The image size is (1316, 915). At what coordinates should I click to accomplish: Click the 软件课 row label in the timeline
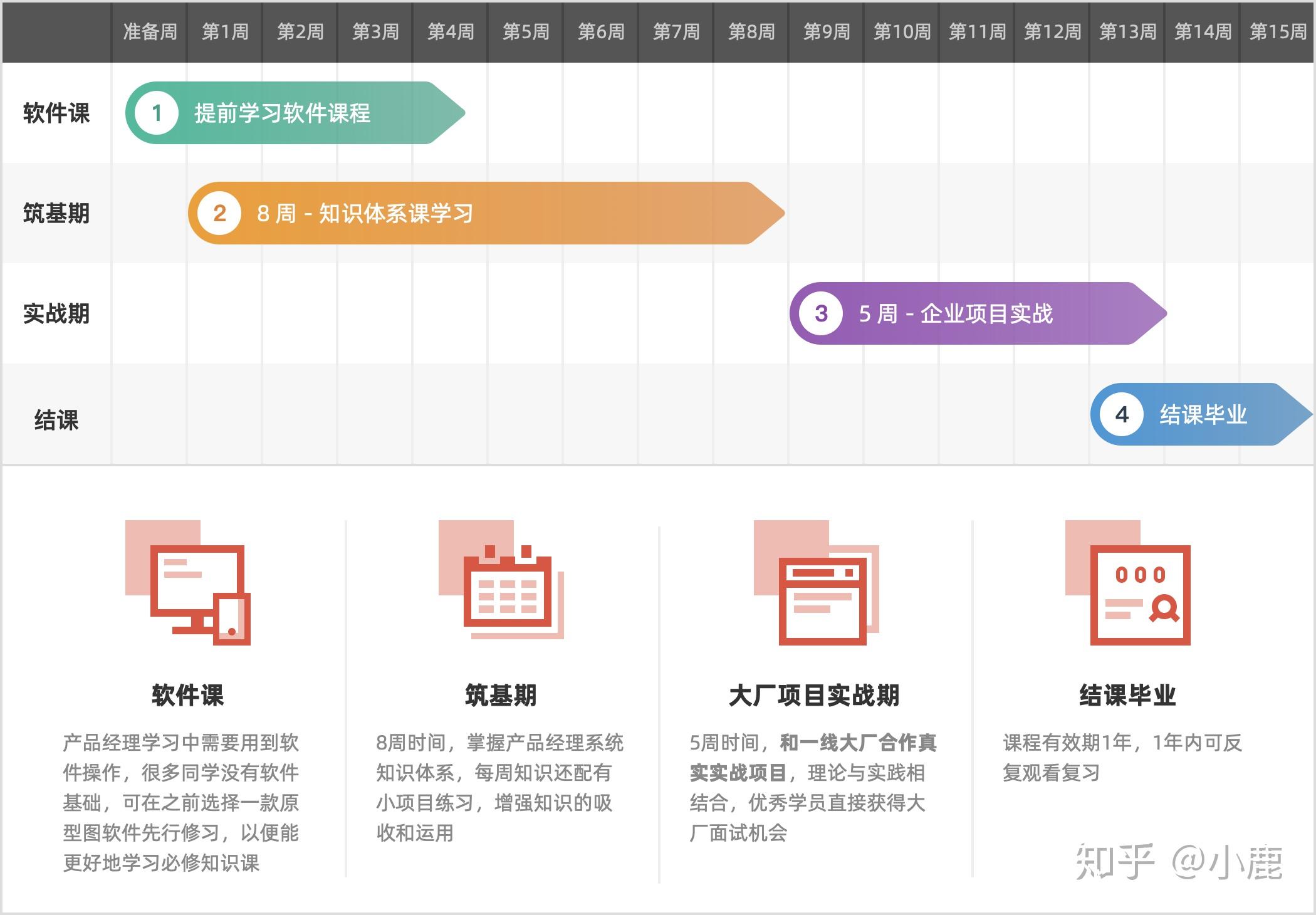point(56,113)
